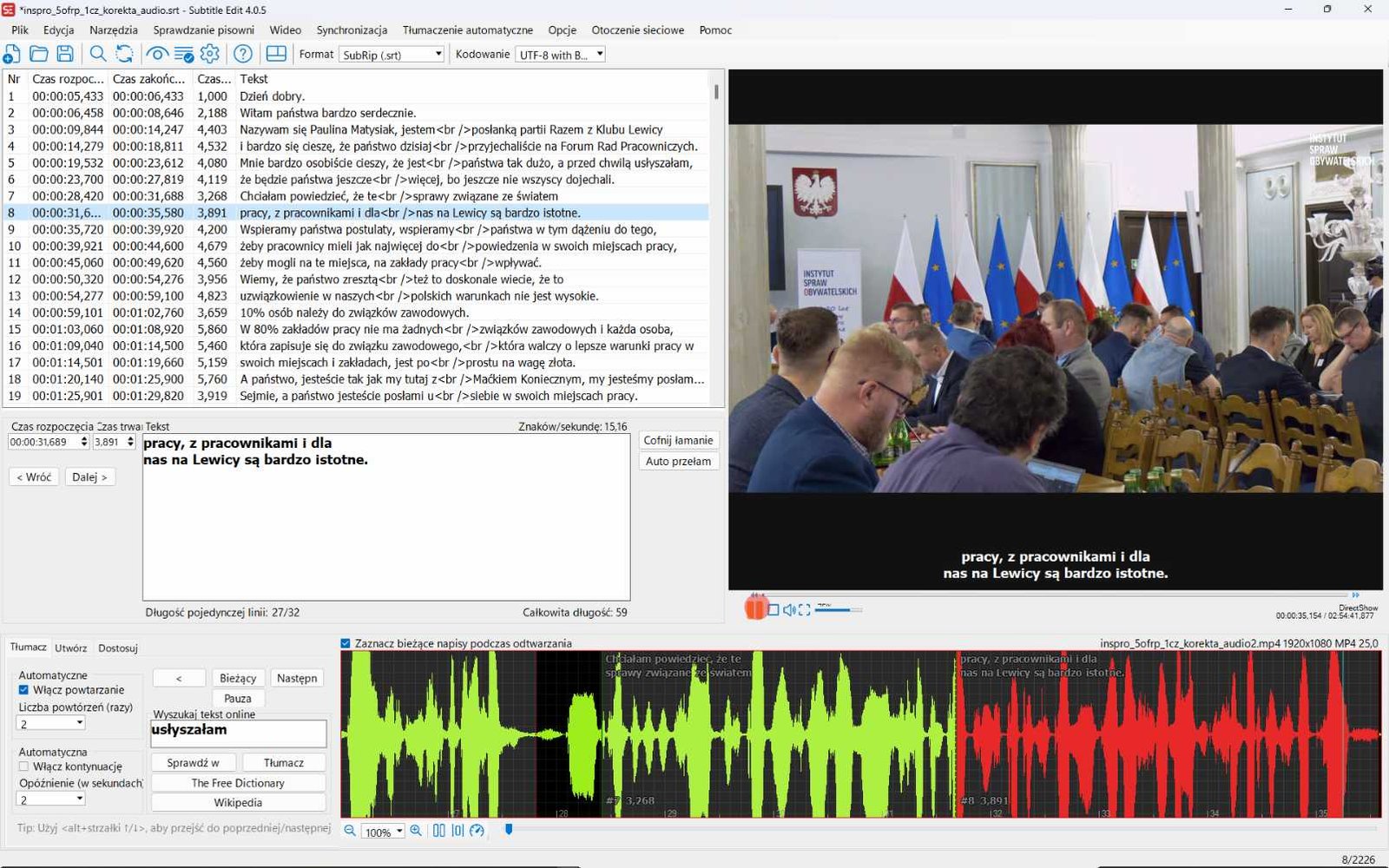Screen dimensions: 1389x868
Task: Click the waveform playback speed gauge icon
Action: pos(477,831)
